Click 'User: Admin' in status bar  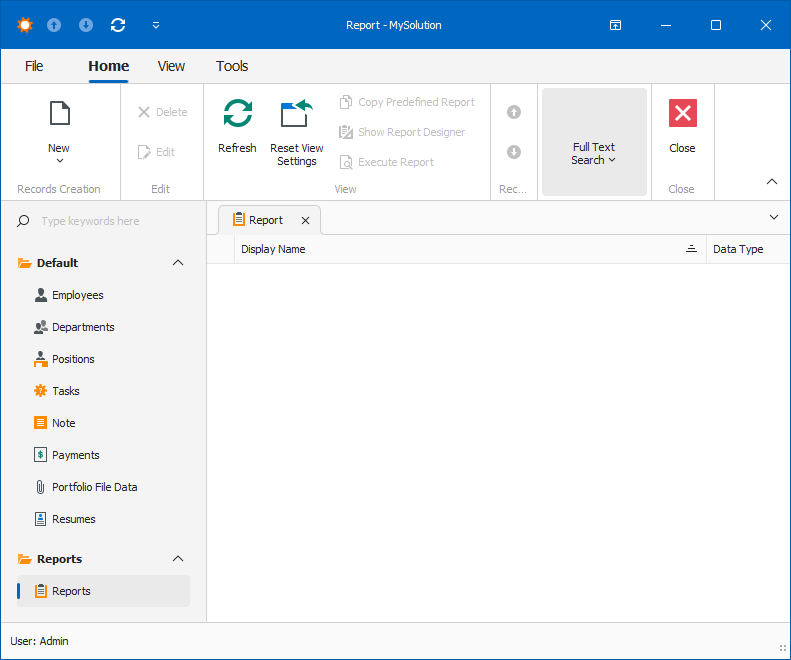point(39,641)
